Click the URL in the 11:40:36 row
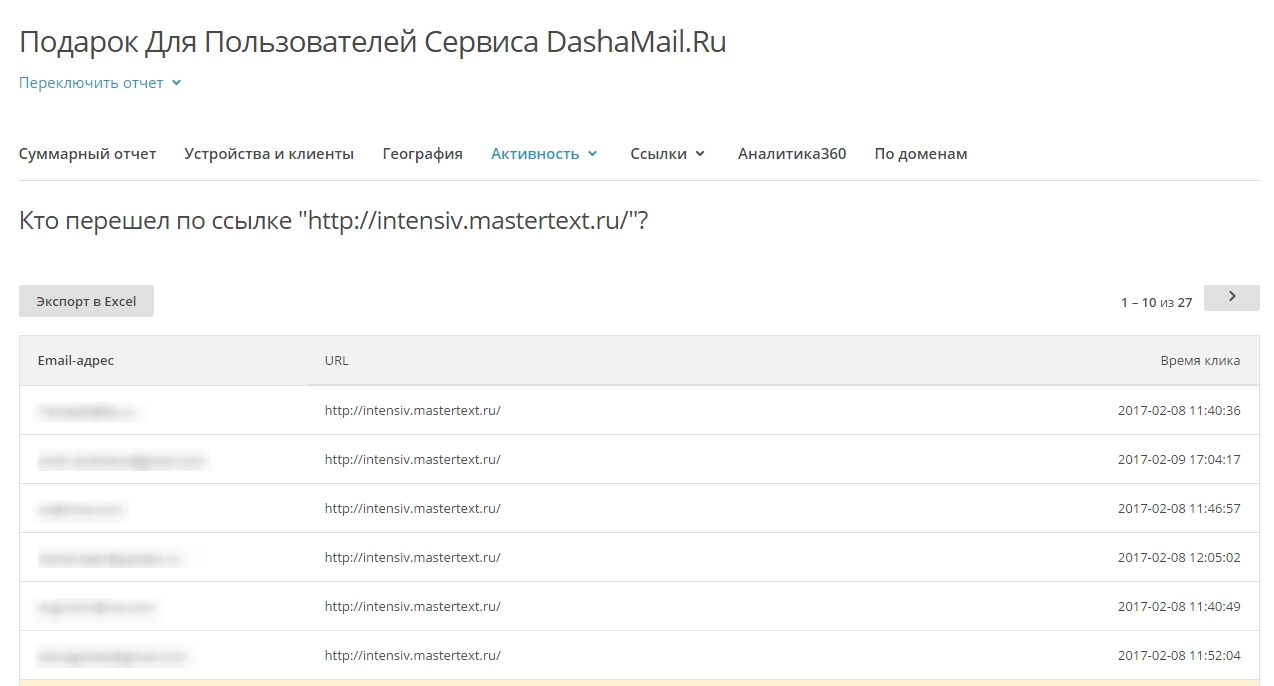Viewport: 1274px width, 686px height. pos(412,410)
